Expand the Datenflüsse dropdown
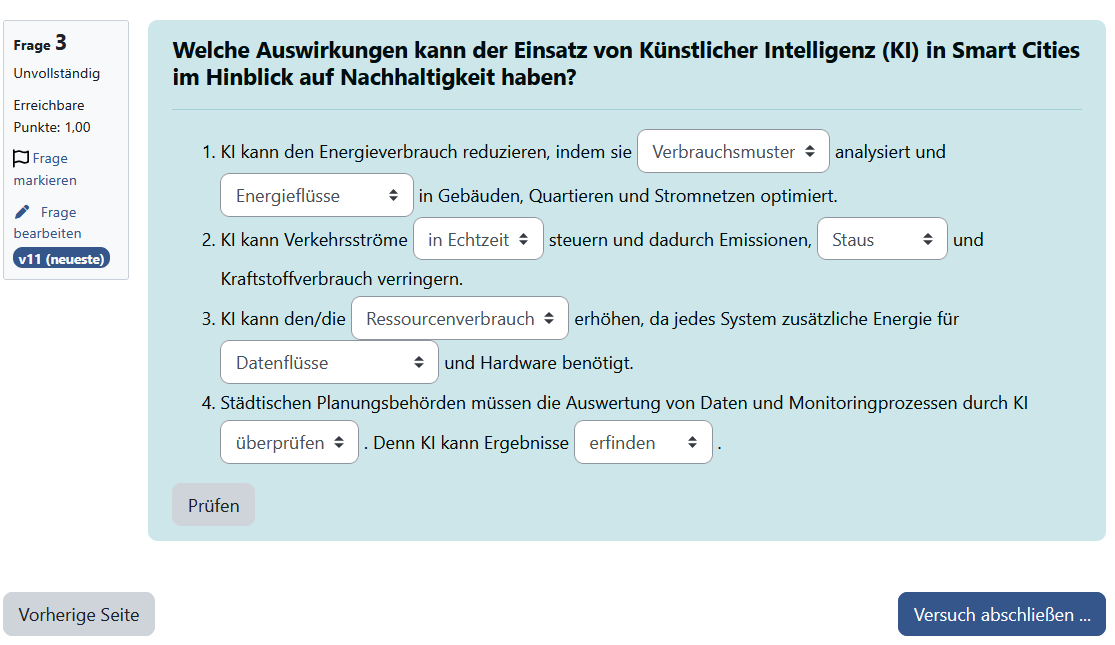Viewport: 1115px width, 645px height. [x=329, y=363]
